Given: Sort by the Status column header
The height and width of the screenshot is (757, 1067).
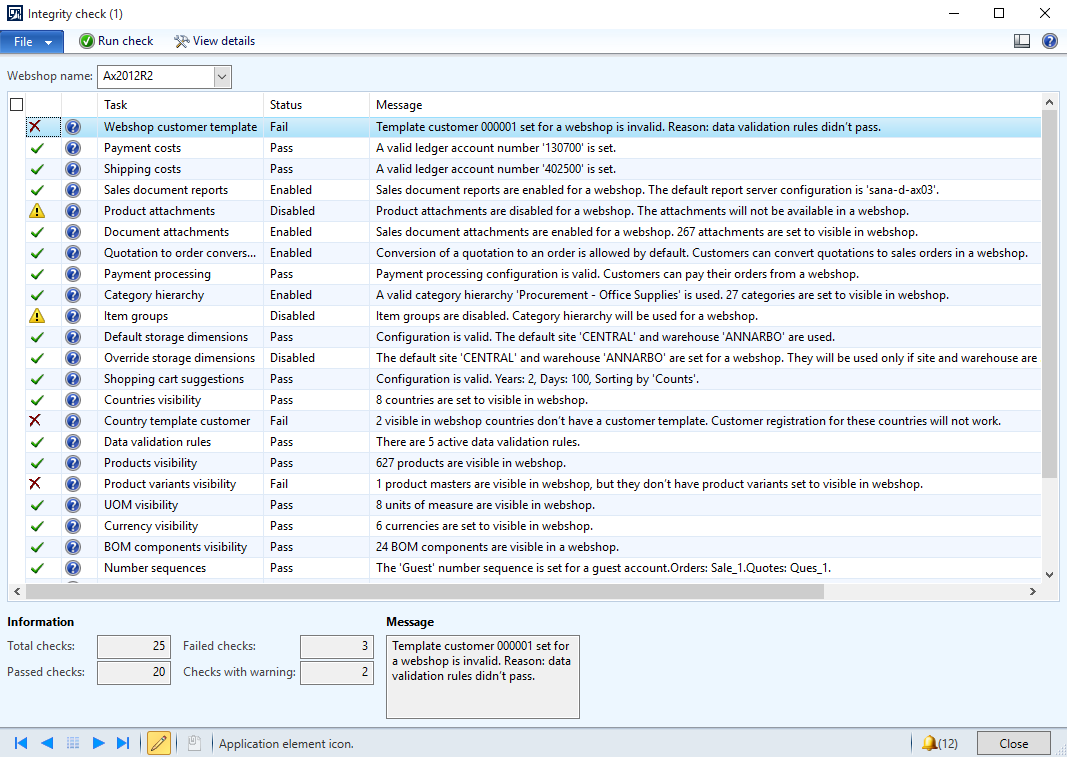Looking at the screenshot, I should [x=316, y=104].
